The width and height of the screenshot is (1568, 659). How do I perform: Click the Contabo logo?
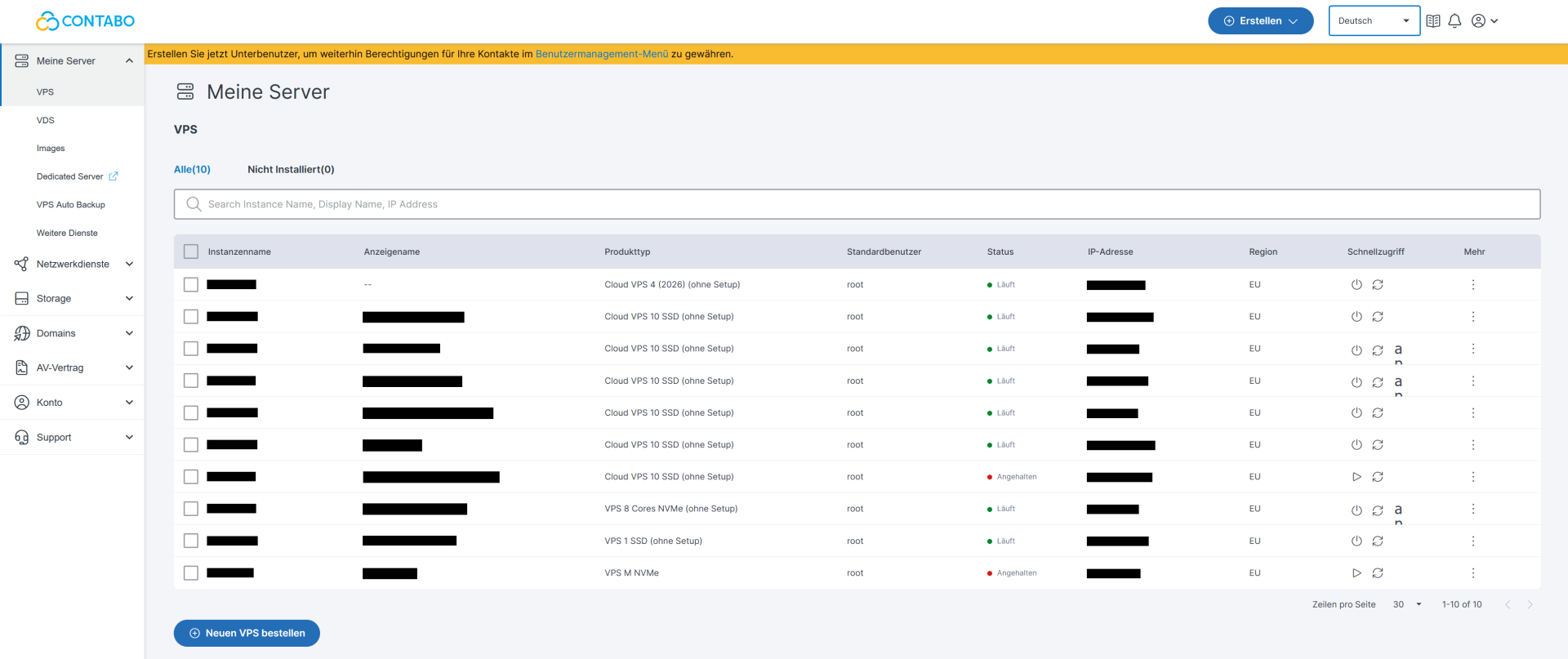click(86, 21)
